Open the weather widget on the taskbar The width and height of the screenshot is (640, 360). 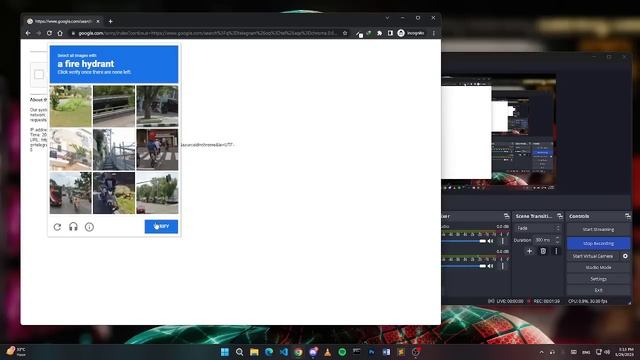[x=17, y=352]
